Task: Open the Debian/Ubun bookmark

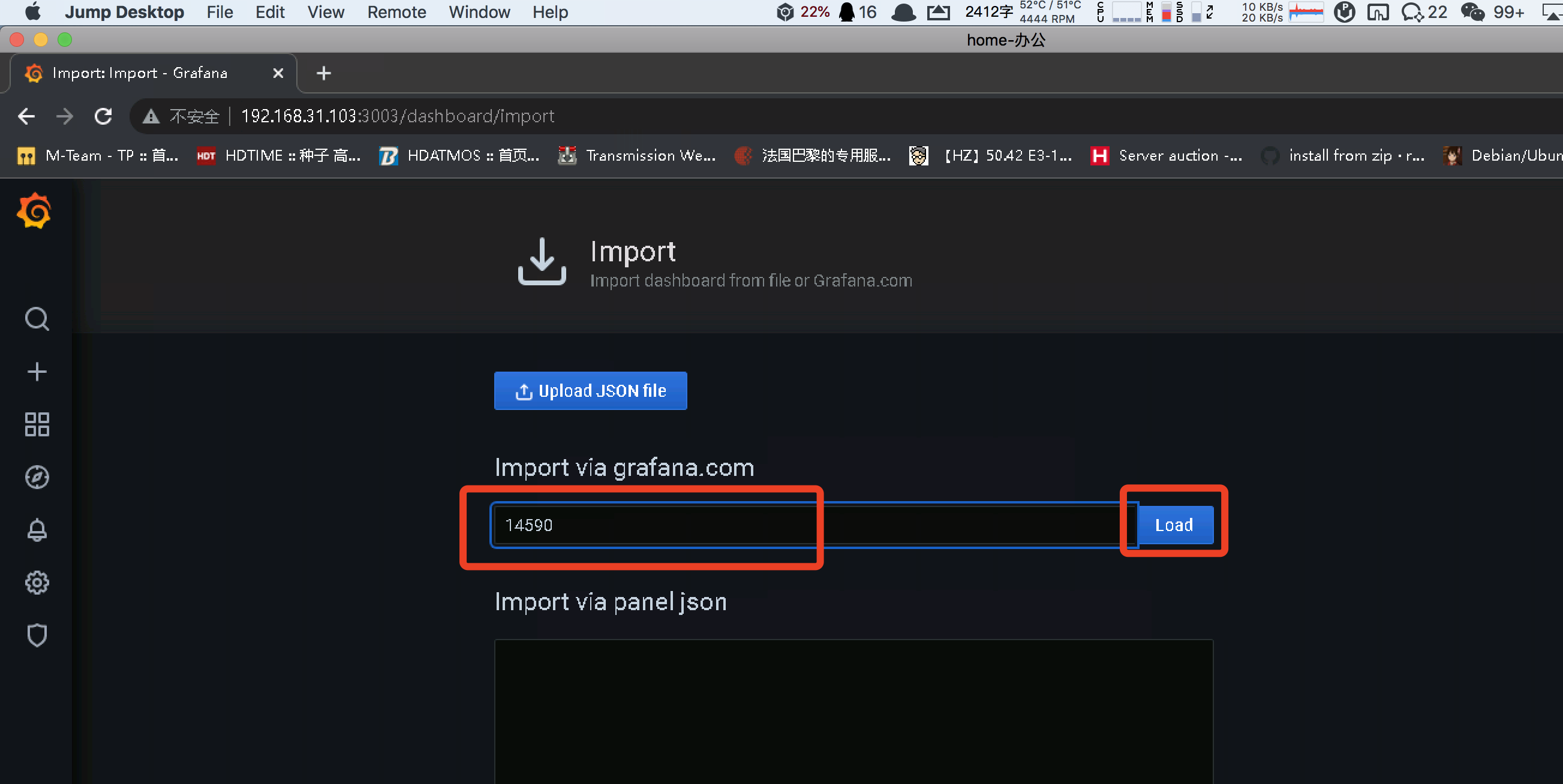Action: click(1502, 156)
